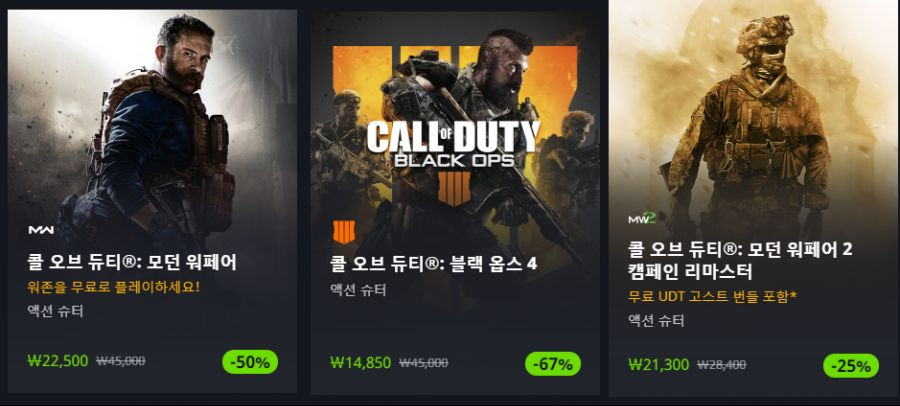Viewport: 900px width, 406px height.
Task: Click the Call of Duty Black Ops logo art
Action: (x=453, y=144)
